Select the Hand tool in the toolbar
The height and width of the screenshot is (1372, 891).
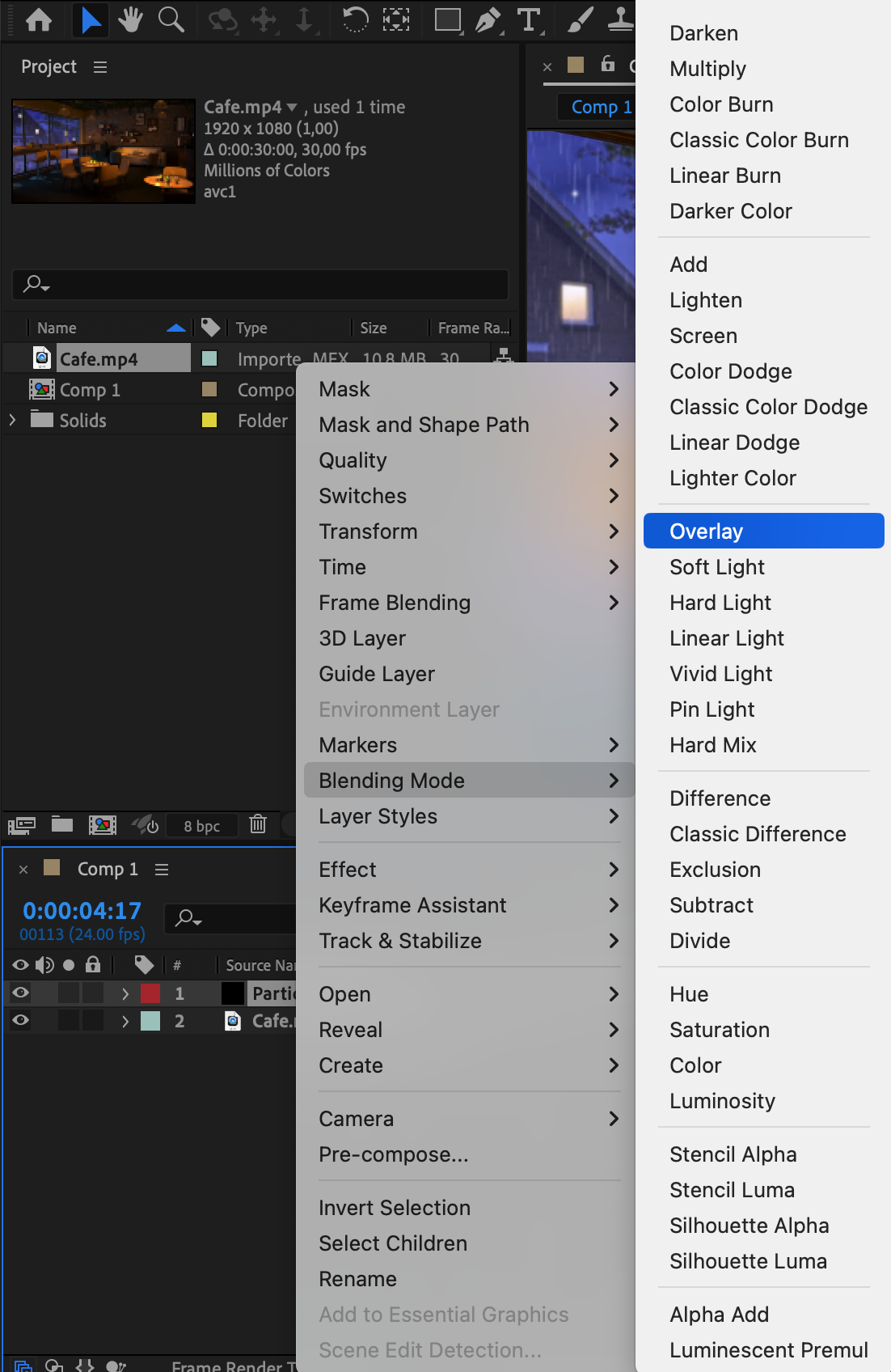click(129, 19)
